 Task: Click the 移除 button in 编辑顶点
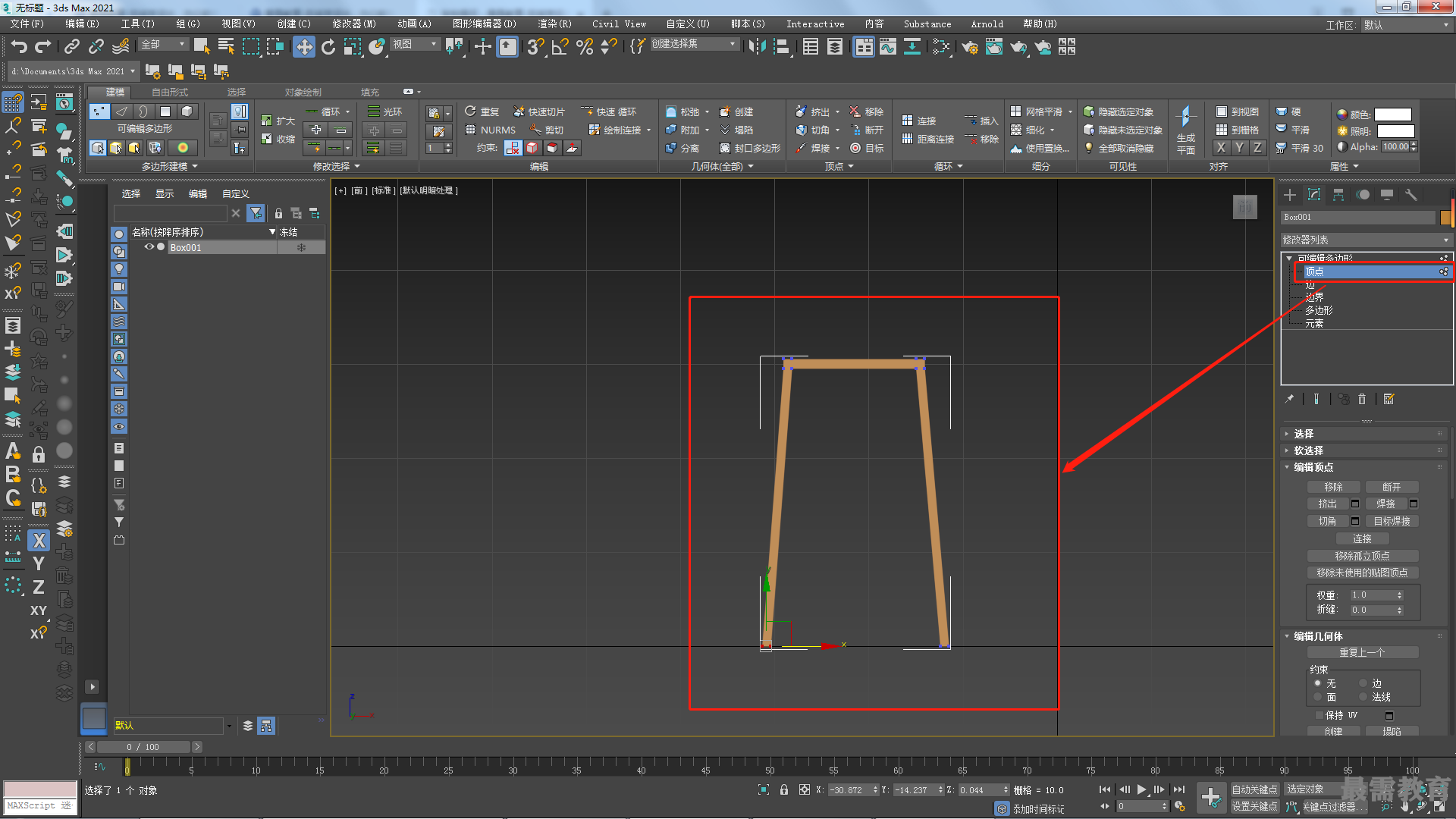tap(1333, 487)
